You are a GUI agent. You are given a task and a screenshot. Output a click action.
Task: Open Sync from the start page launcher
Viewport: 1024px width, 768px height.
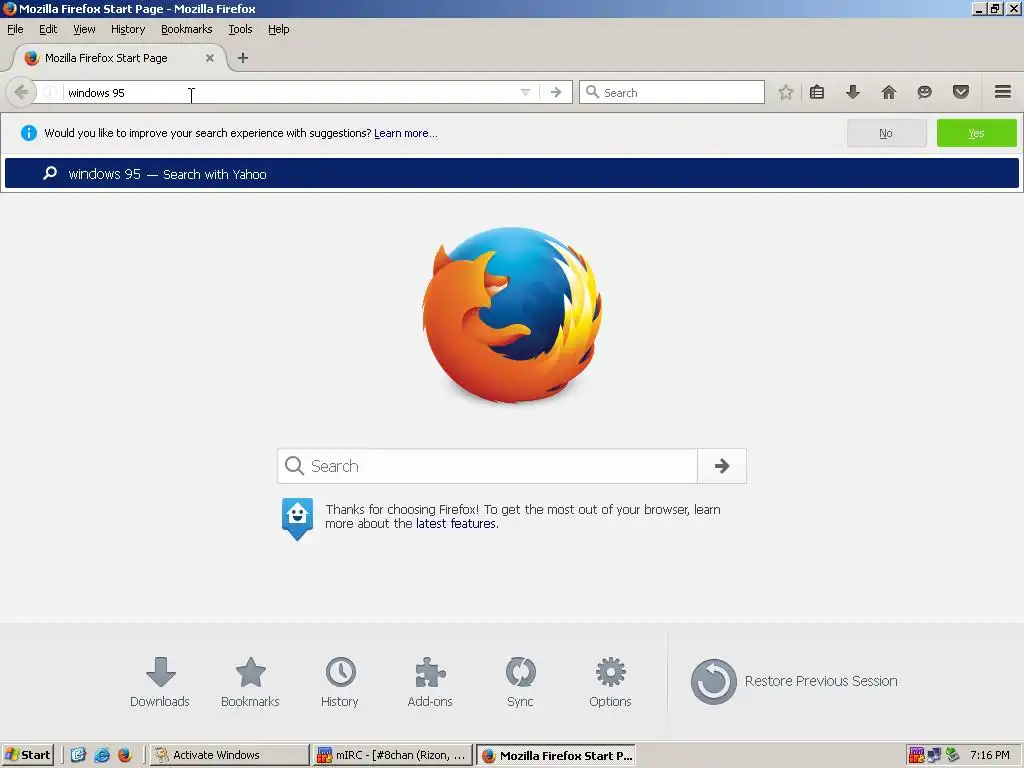(520, 682)
